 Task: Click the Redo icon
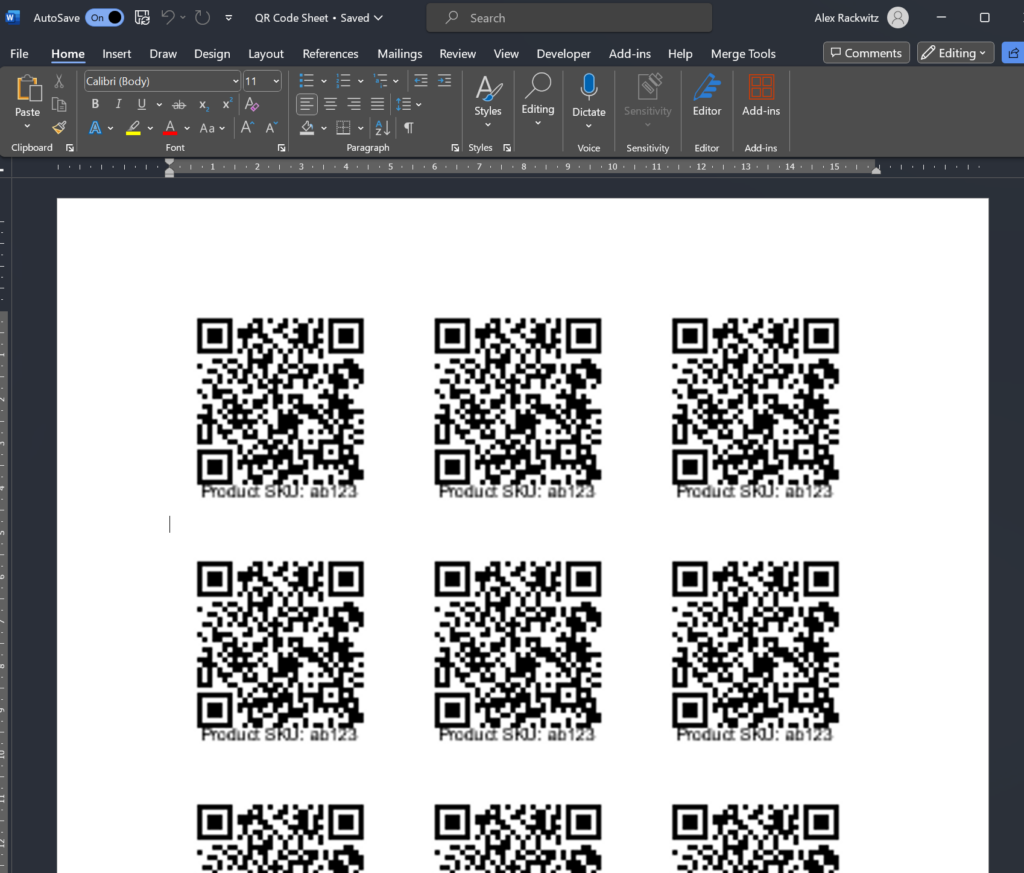coord(202,18)
